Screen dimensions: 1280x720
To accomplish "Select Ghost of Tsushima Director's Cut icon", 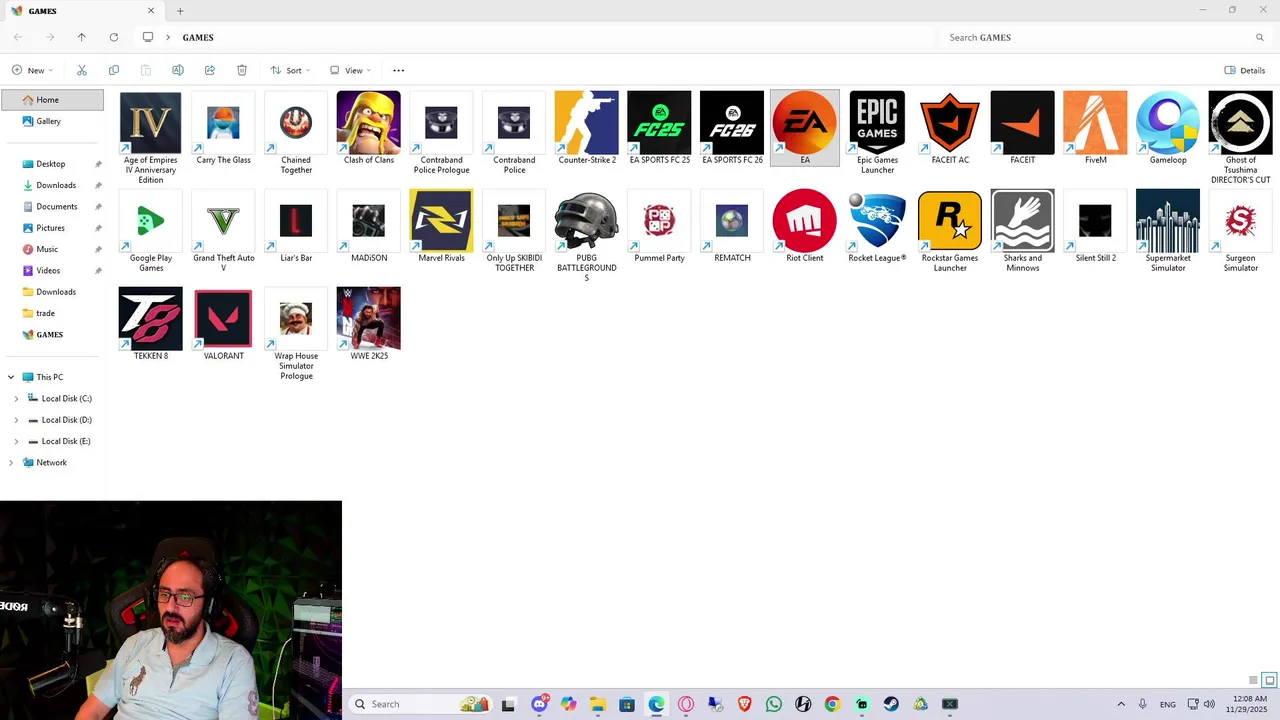I will pyautogui.click(x=1240, y=123).
